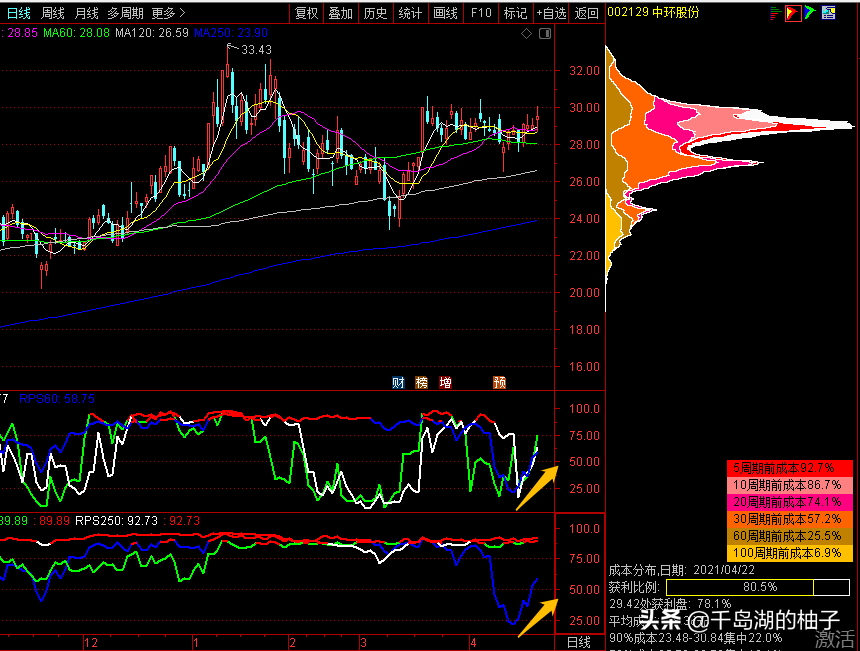
Task: Click the 标记 mark button
Action: tap(516, 13)
